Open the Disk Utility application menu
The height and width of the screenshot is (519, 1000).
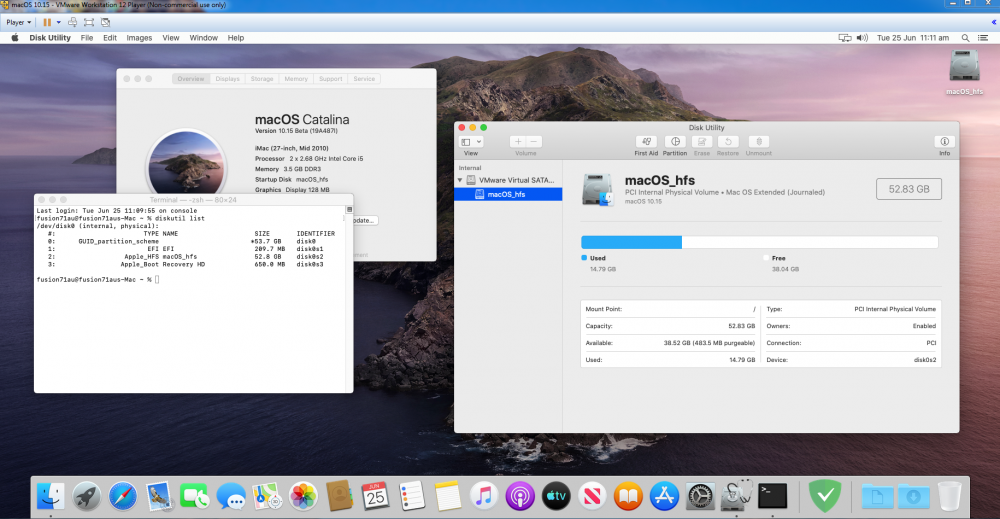coord(50,38)
